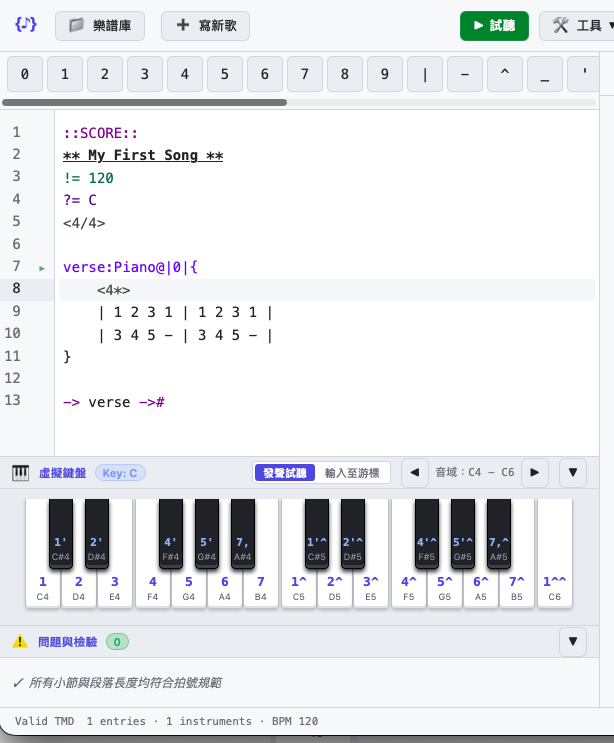Play the C5 white key
614x743 pixels.
[298, 588]
